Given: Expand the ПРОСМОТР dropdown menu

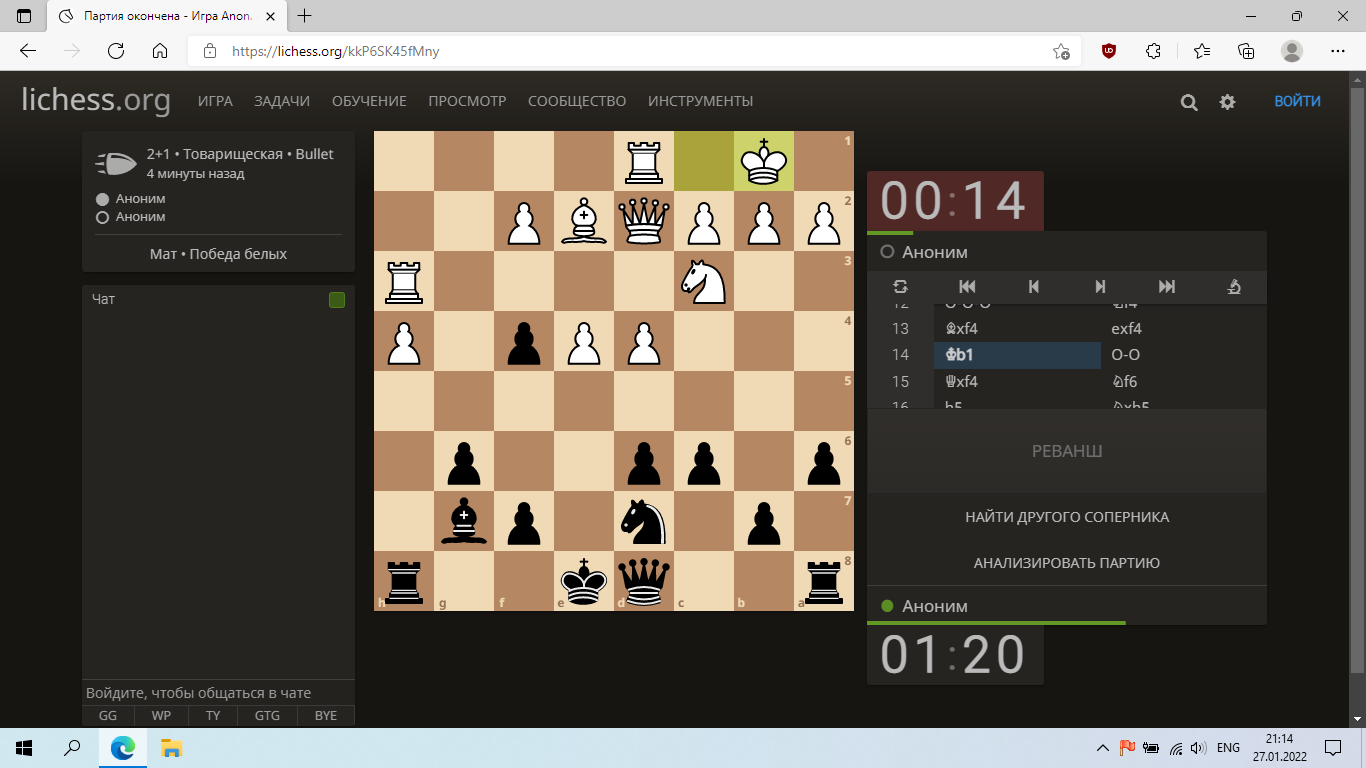Looking at the screenshot, I should coord(467,101).
